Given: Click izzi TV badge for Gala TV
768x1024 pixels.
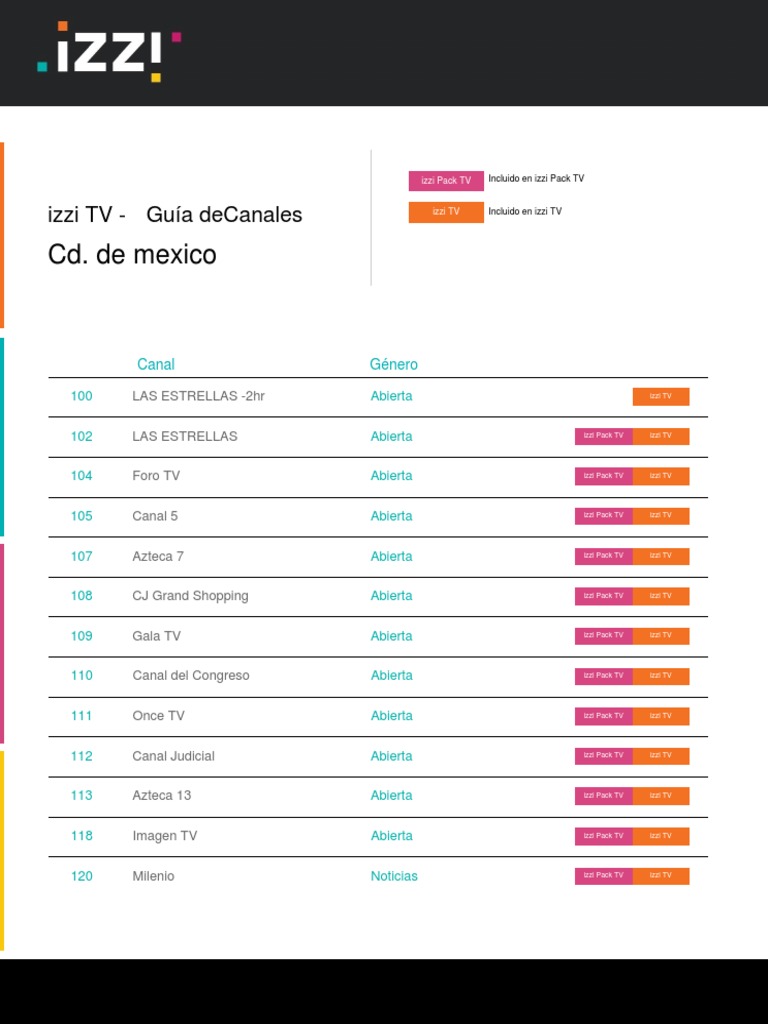Looking at the screenshot, I should tap(660, 636).
